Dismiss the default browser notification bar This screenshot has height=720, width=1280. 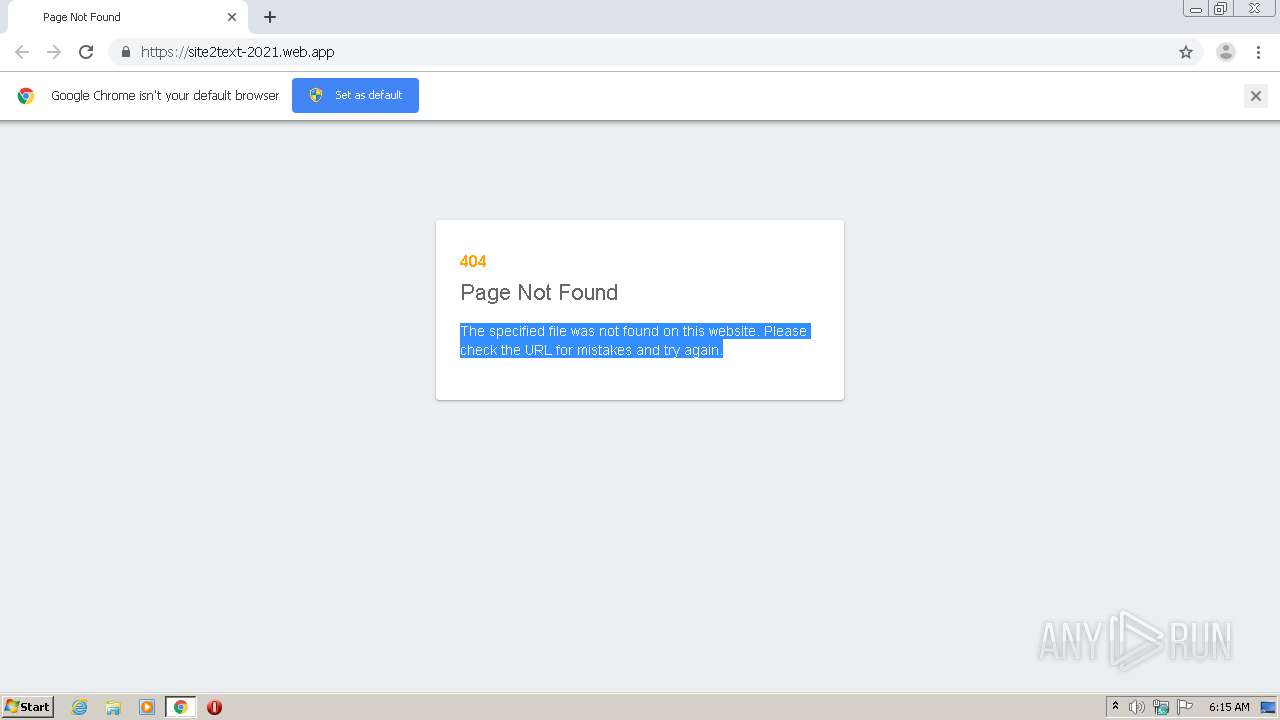1256,96
